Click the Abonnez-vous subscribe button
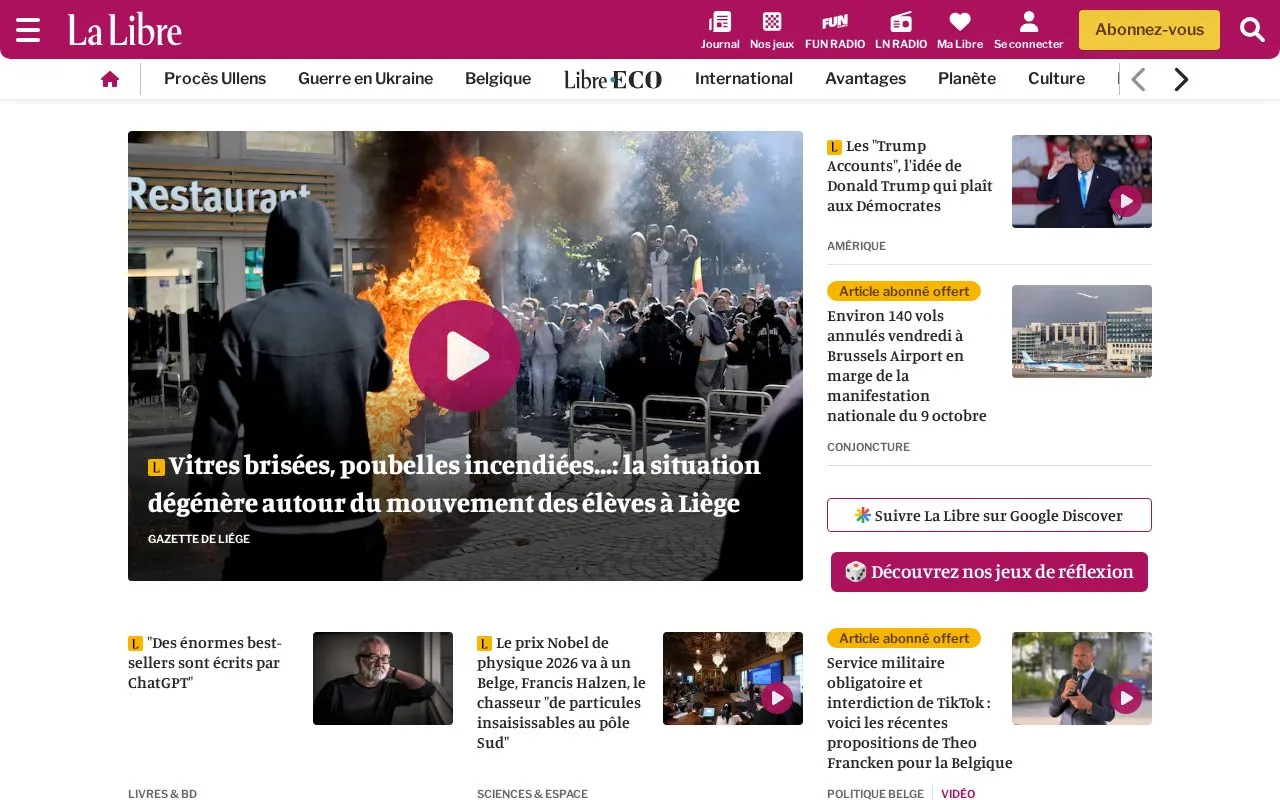Screen dimensions: 1280x800 [1149, 30]
